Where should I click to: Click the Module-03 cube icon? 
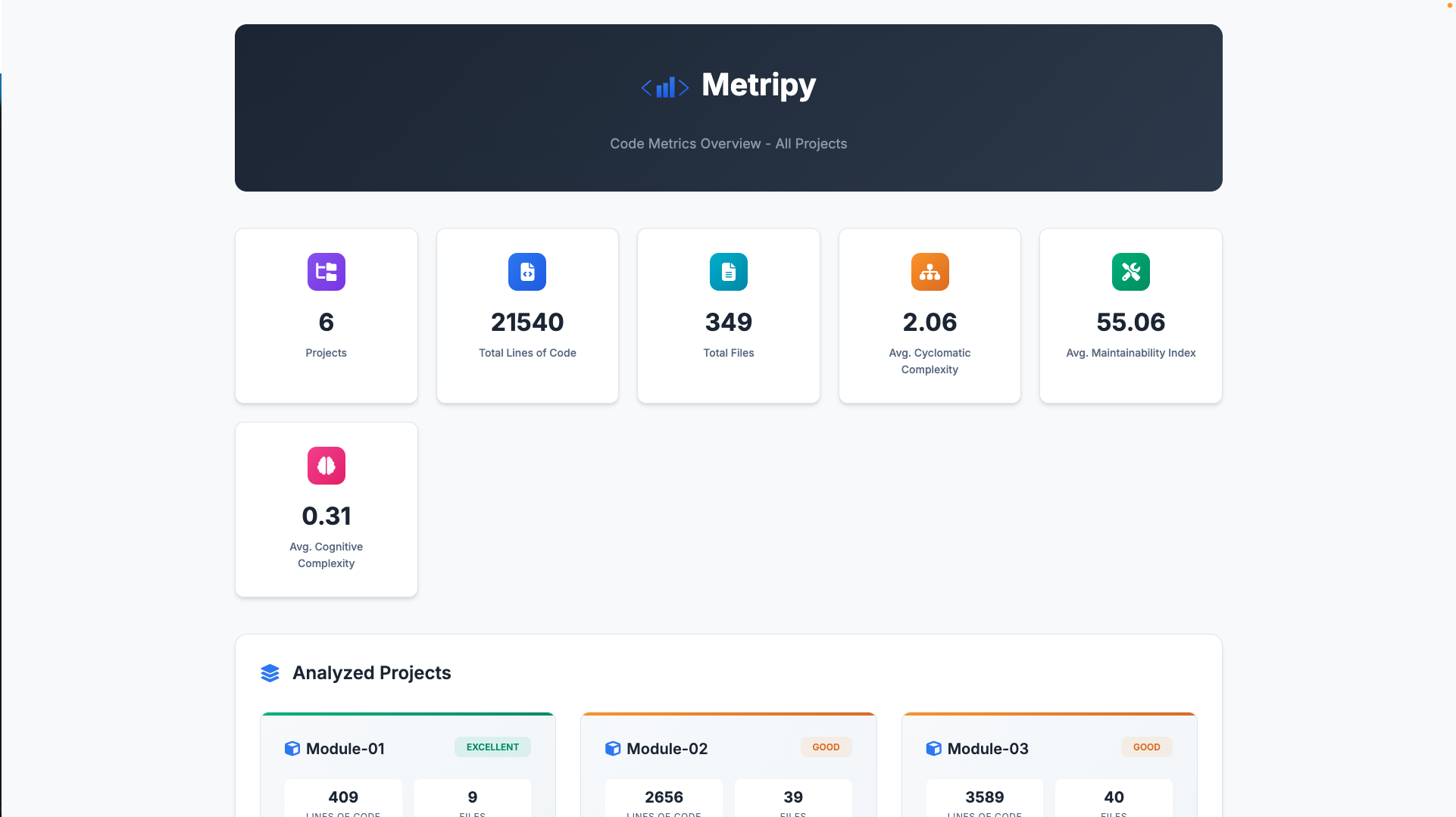(x=934, y=748)
